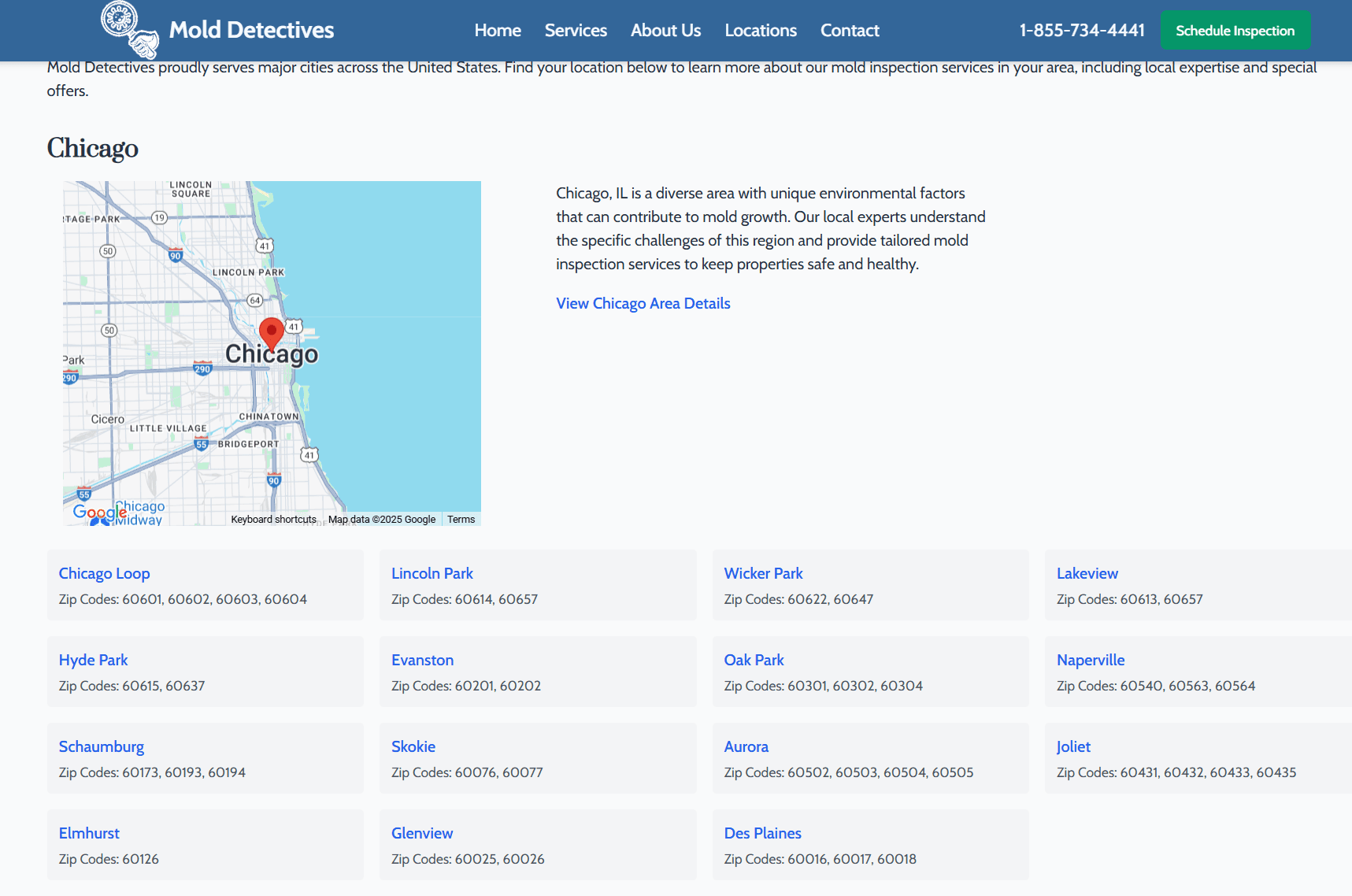Open the Locations navigation item

(761, 30)
